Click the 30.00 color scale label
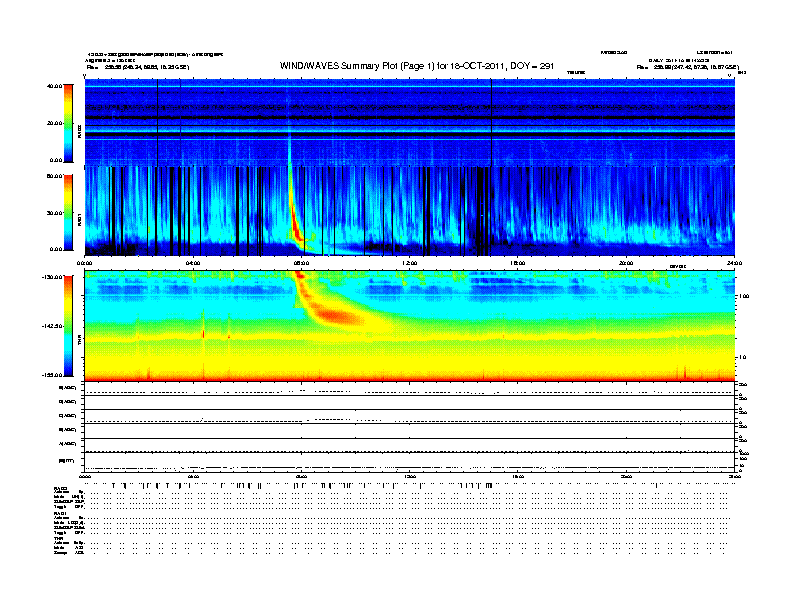 54,213
